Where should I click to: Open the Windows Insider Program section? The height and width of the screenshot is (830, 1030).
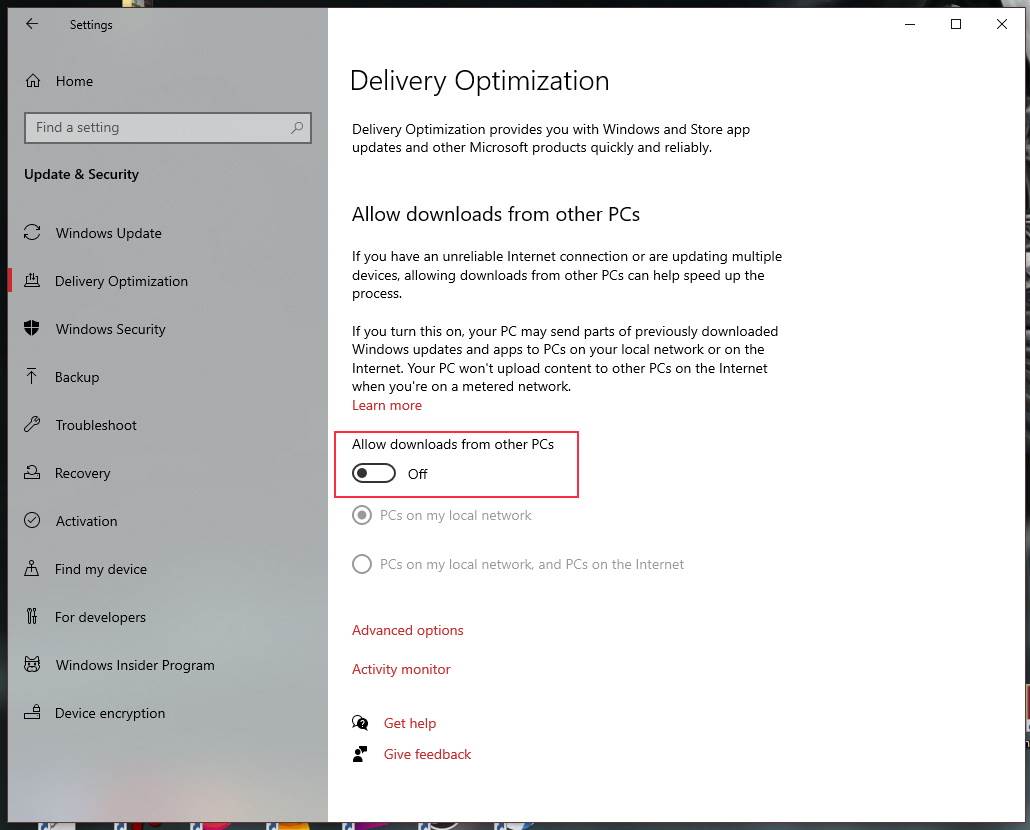[x=134, y=665]
